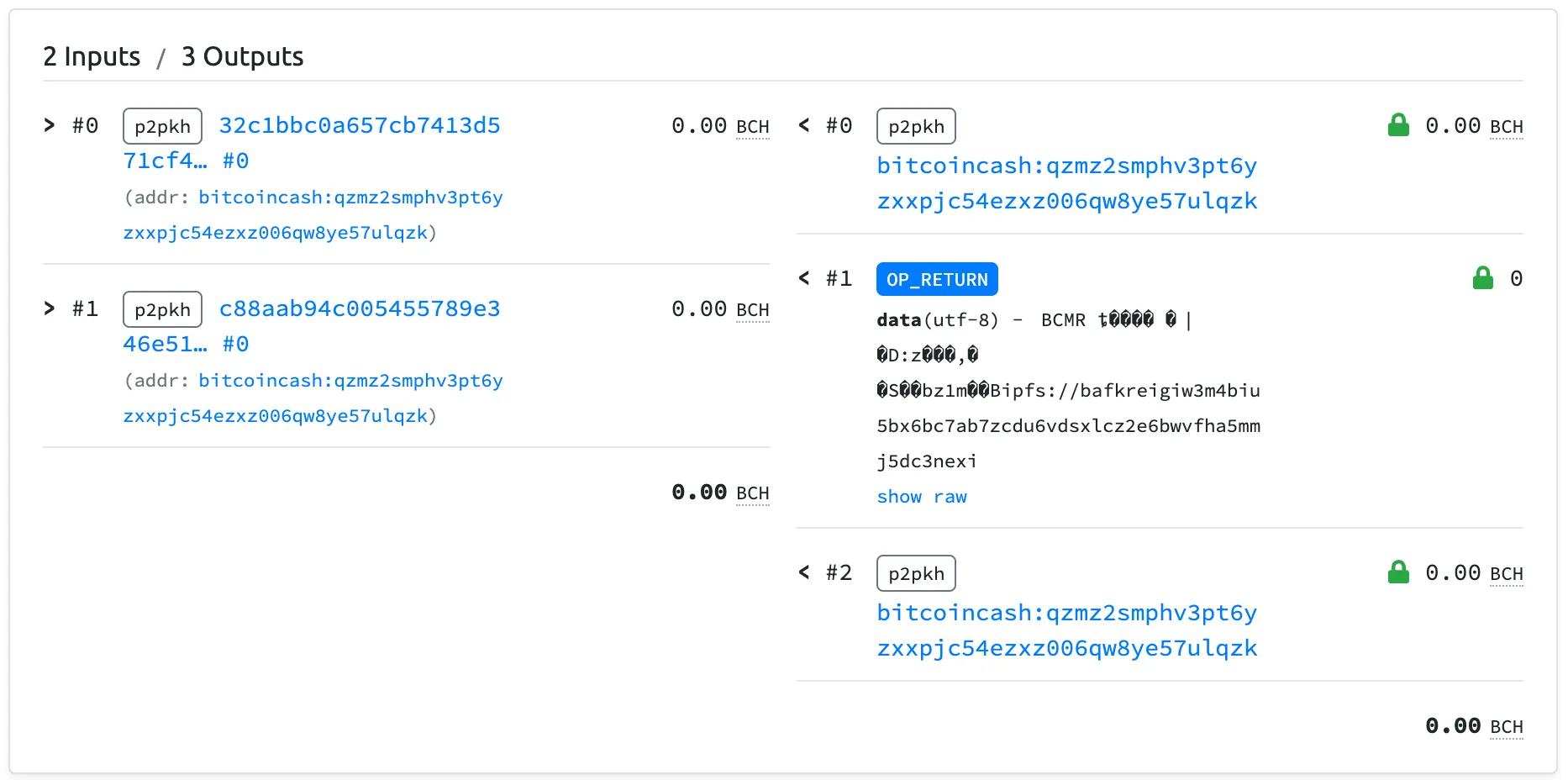Click the p2pkh badge on output #2
The height and width of the screenshot is (780, 1568).
point(916,573)
